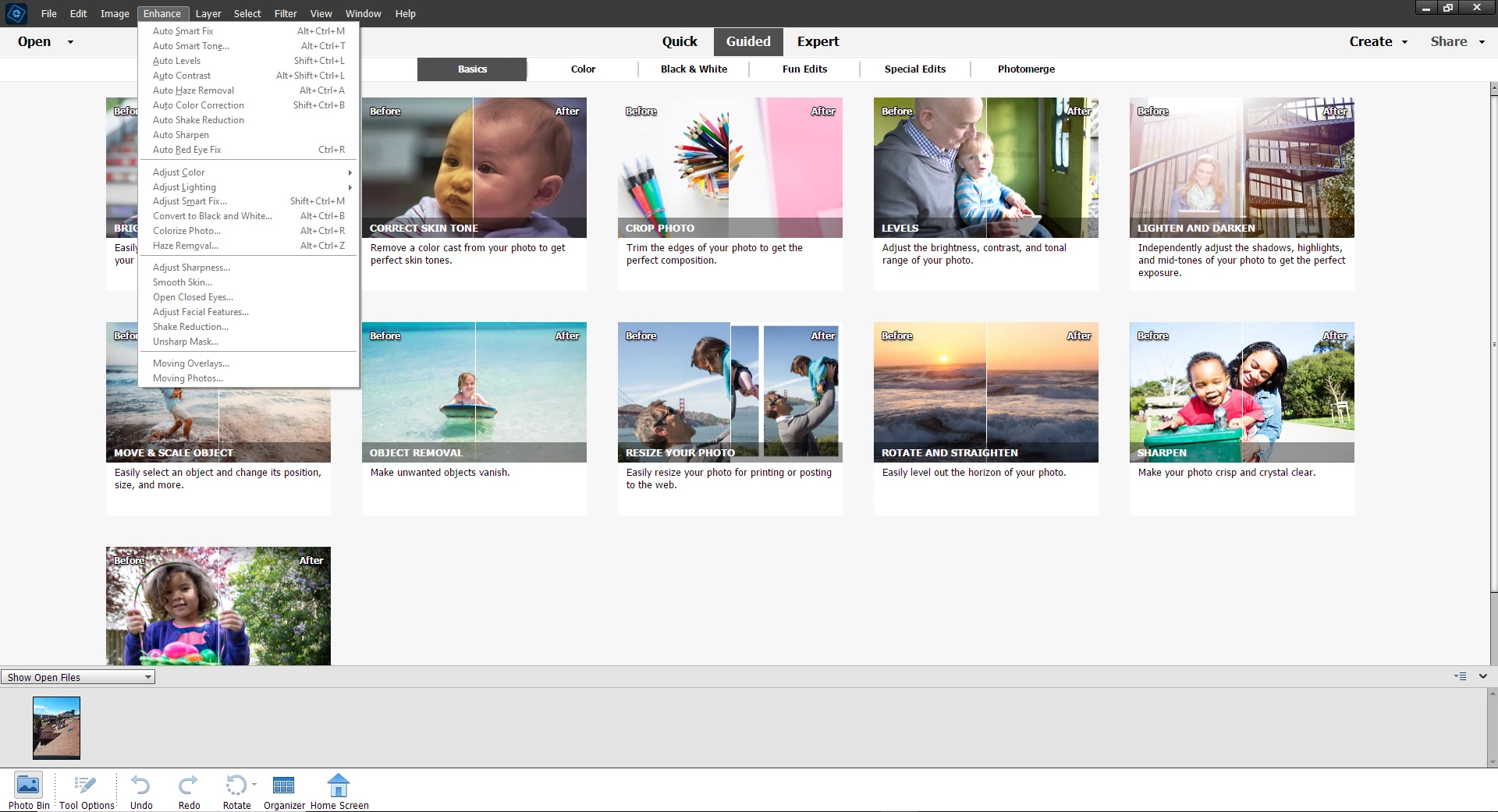This screenshot has width=1498, height=812.
Task: Choose Auto Color Correction menu entry
Action: click(248, 105)
